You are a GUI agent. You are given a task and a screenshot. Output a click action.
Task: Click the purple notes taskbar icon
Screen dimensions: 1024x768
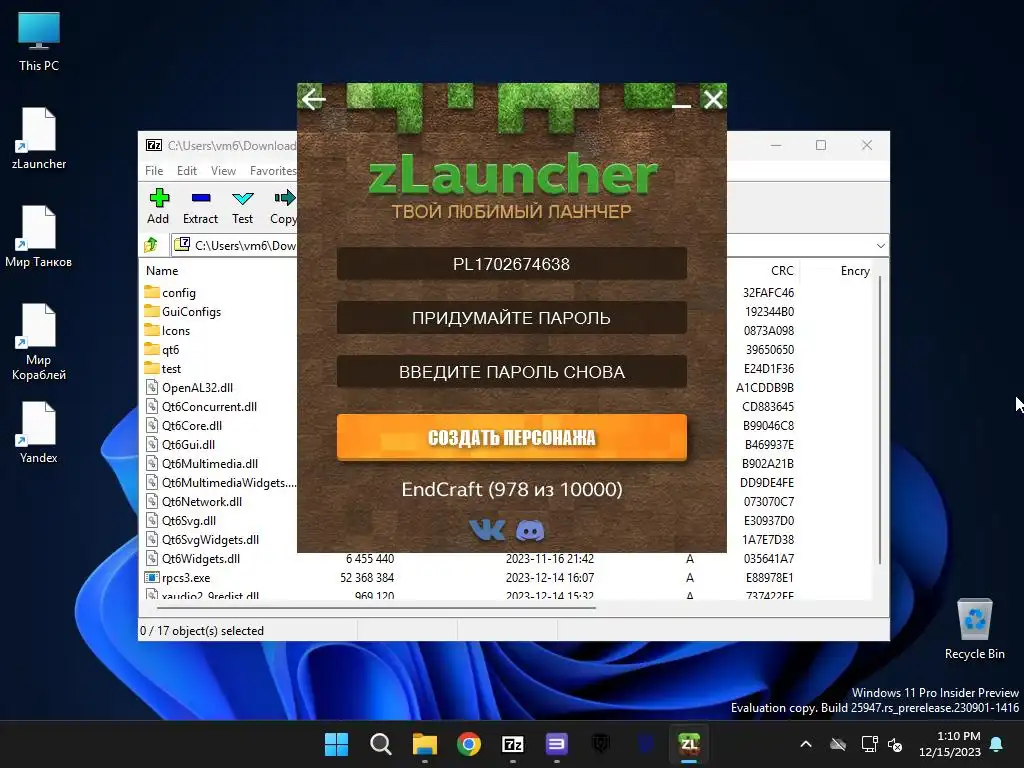556,744
